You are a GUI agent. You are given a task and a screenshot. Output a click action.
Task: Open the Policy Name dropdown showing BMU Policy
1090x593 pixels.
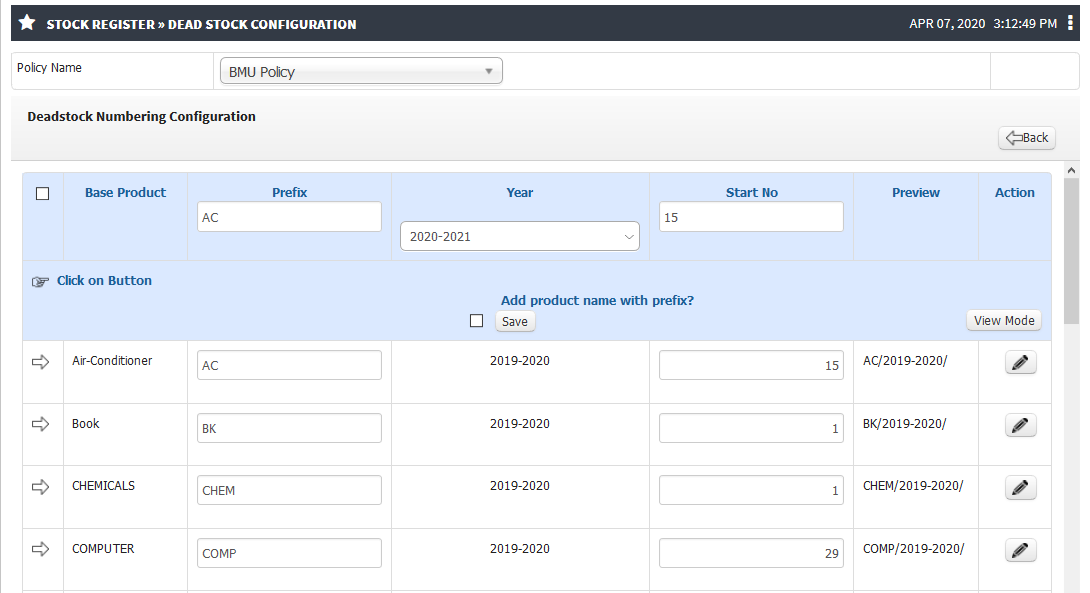pyautogui.click(x=361, y=71)
